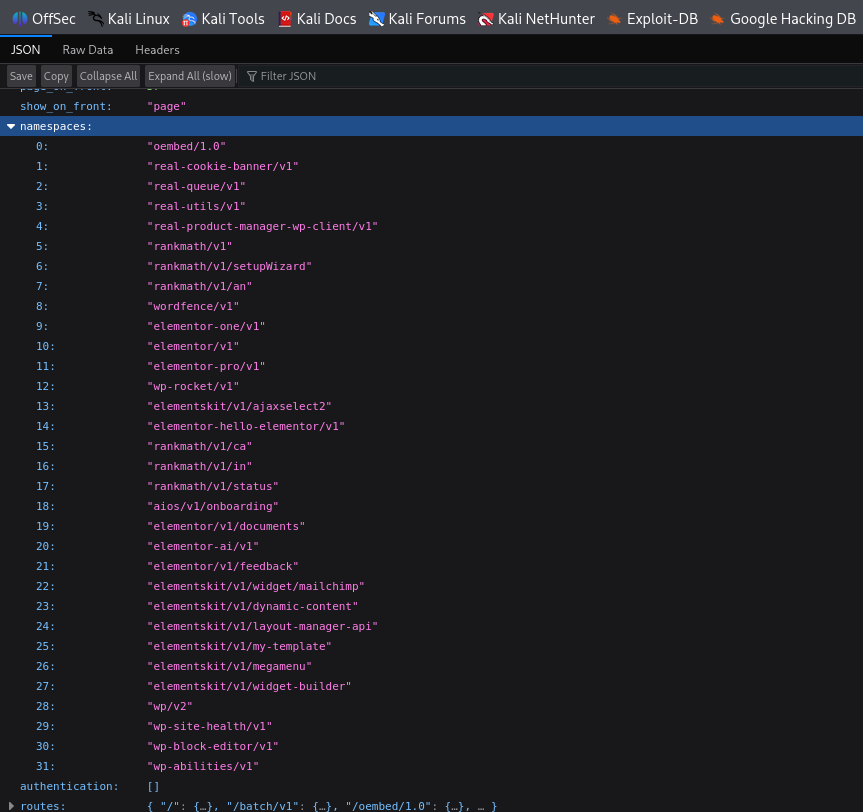Image resolution: width=863 pixels, height=812 pixels.
Task: Click the OffSec bookmark icon
Action: pyautogui.click(x=20, y=18)
